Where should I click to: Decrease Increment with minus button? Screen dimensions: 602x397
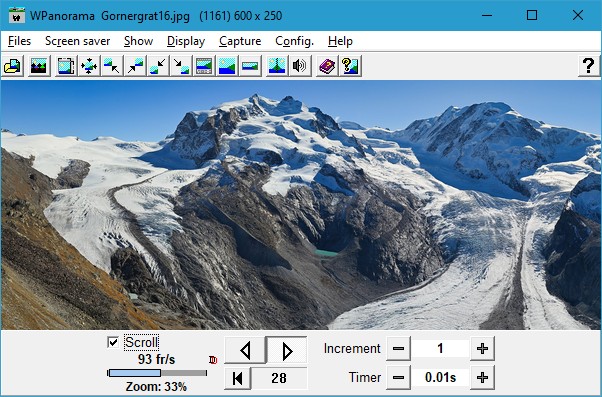pos(398,349)
